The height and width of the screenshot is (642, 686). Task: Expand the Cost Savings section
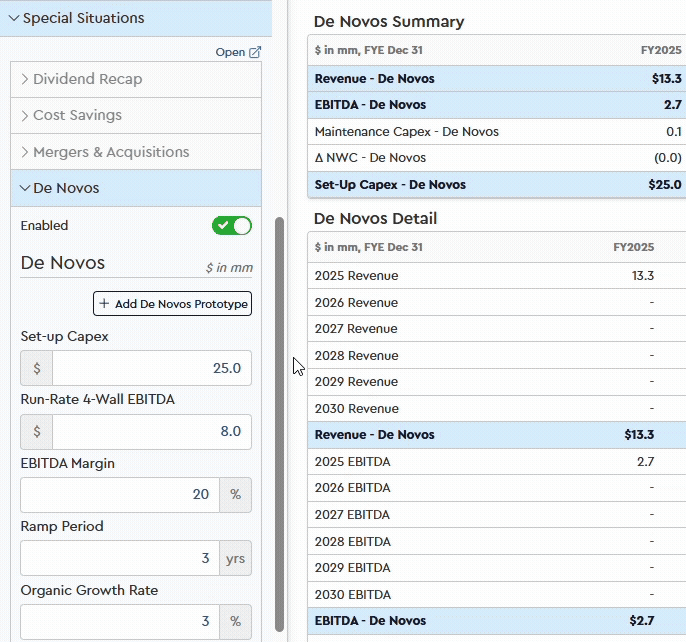tap(77, 115)
